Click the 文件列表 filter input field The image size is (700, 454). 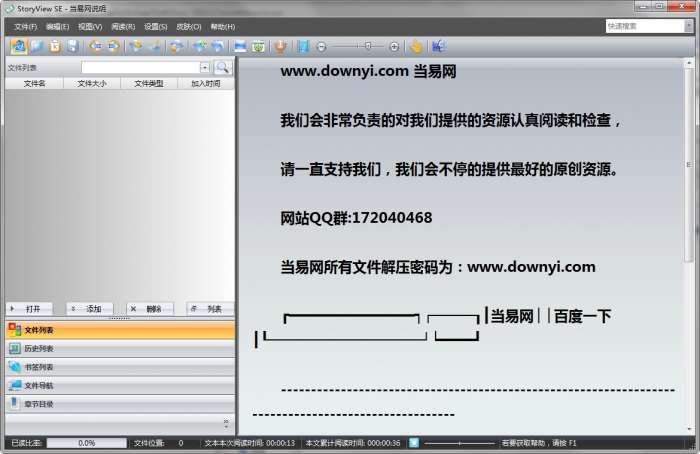[x=141, y=67]
